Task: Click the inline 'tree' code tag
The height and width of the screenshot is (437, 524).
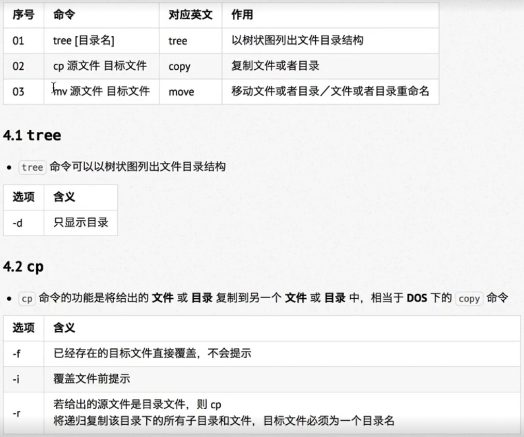Action: (x=32, y=167)
